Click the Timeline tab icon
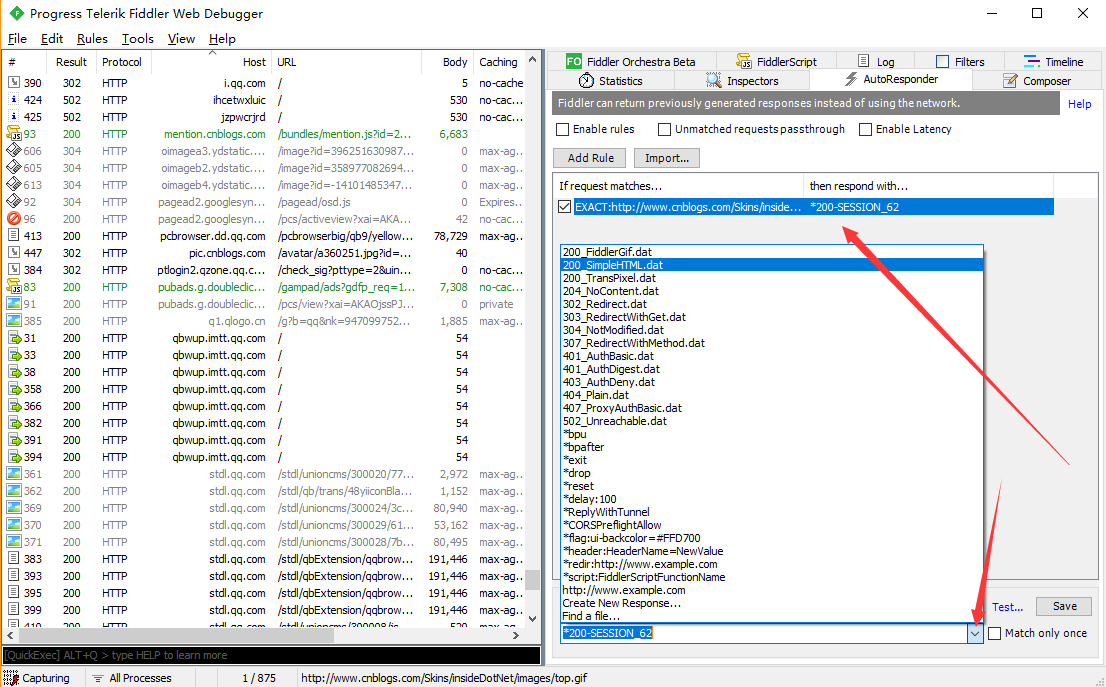Screen dimensions: 1106x687 tap(1032, 62)
